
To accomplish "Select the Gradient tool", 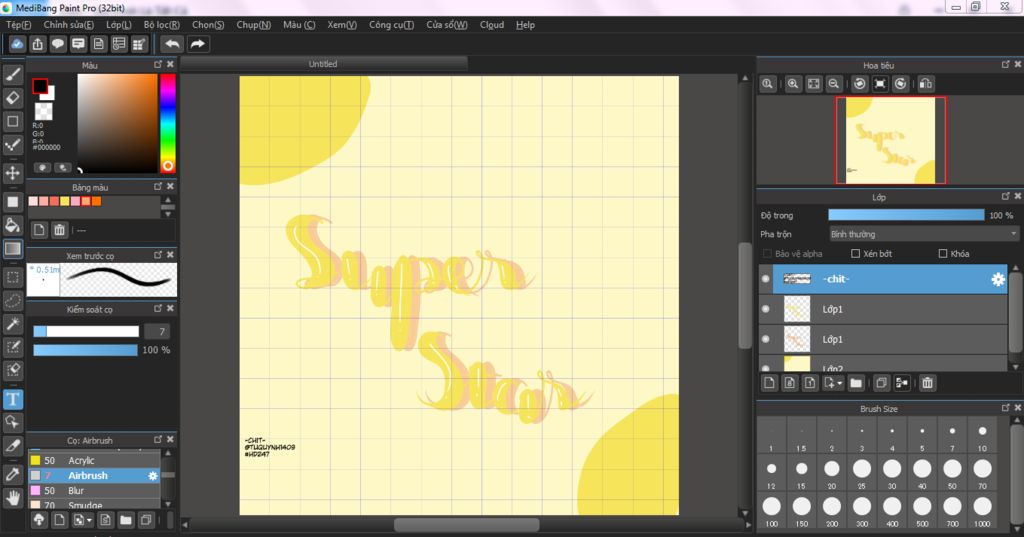I will click(12, 248).
